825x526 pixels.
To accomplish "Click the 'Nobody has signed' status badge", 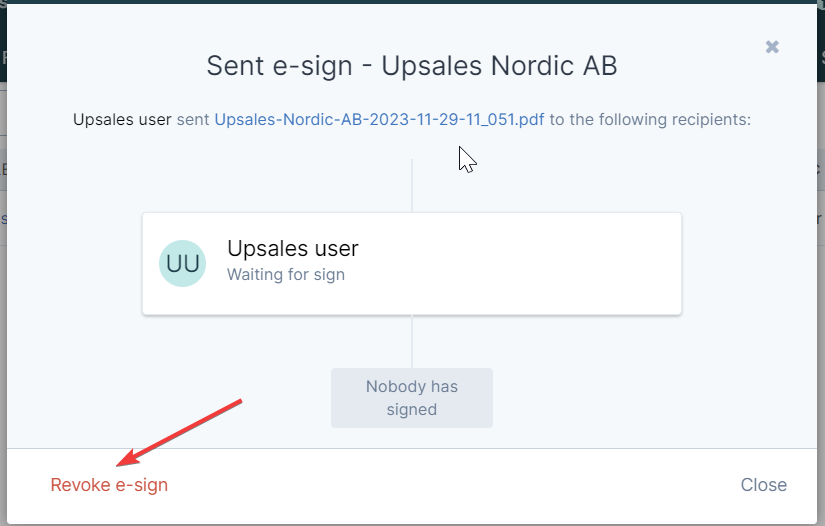I will 412,398.
